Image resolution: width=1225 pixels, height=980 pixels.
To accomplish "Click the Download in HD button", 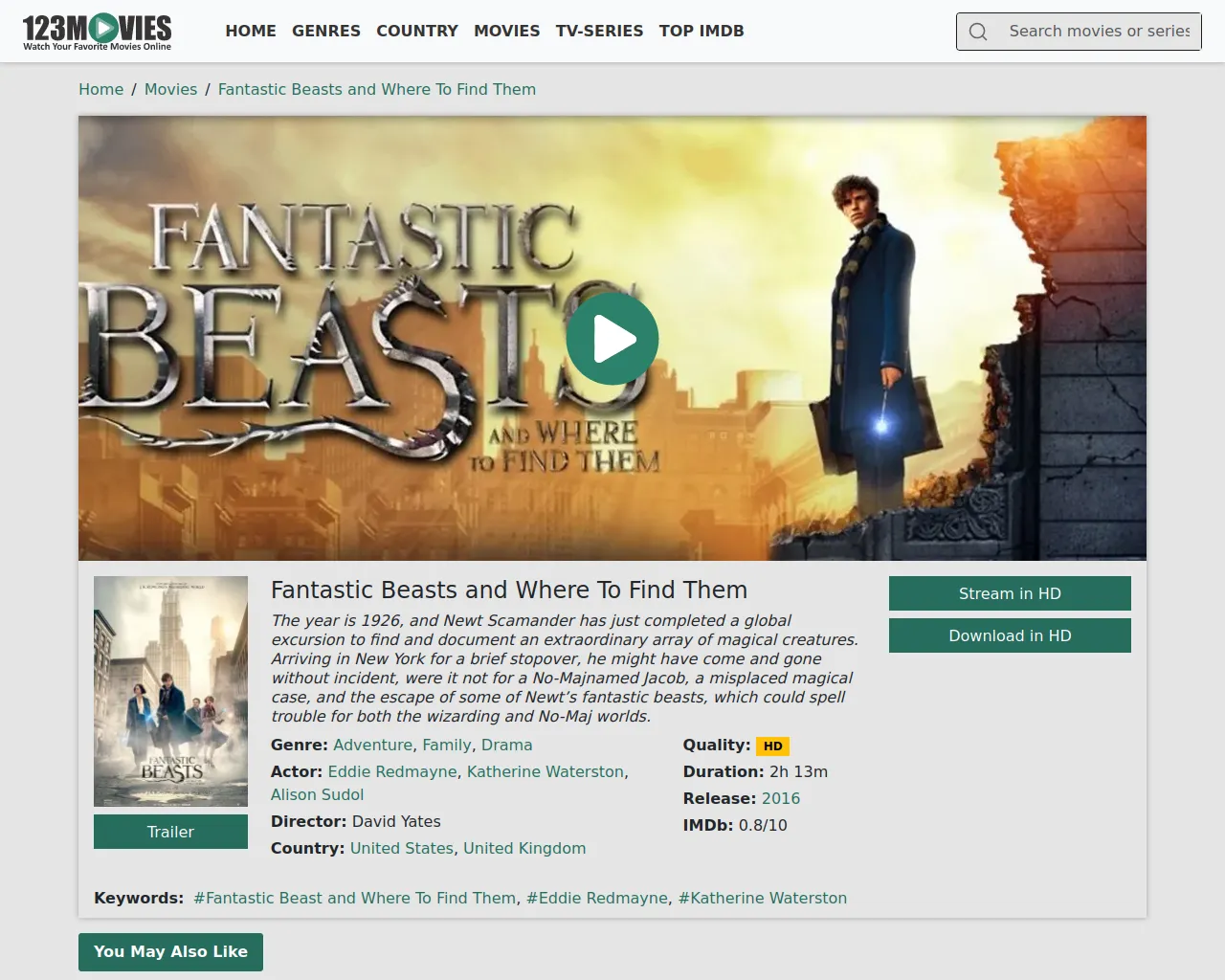I will pyautogui.click(x=1010, y=635).
